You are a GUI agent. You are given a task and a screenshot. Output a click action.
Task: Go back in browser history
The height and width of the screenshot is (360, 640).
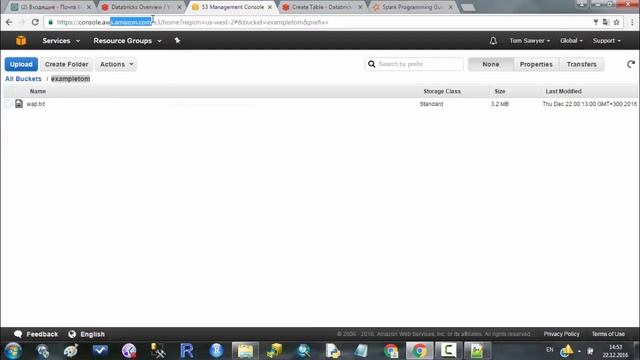click(9, 22)
